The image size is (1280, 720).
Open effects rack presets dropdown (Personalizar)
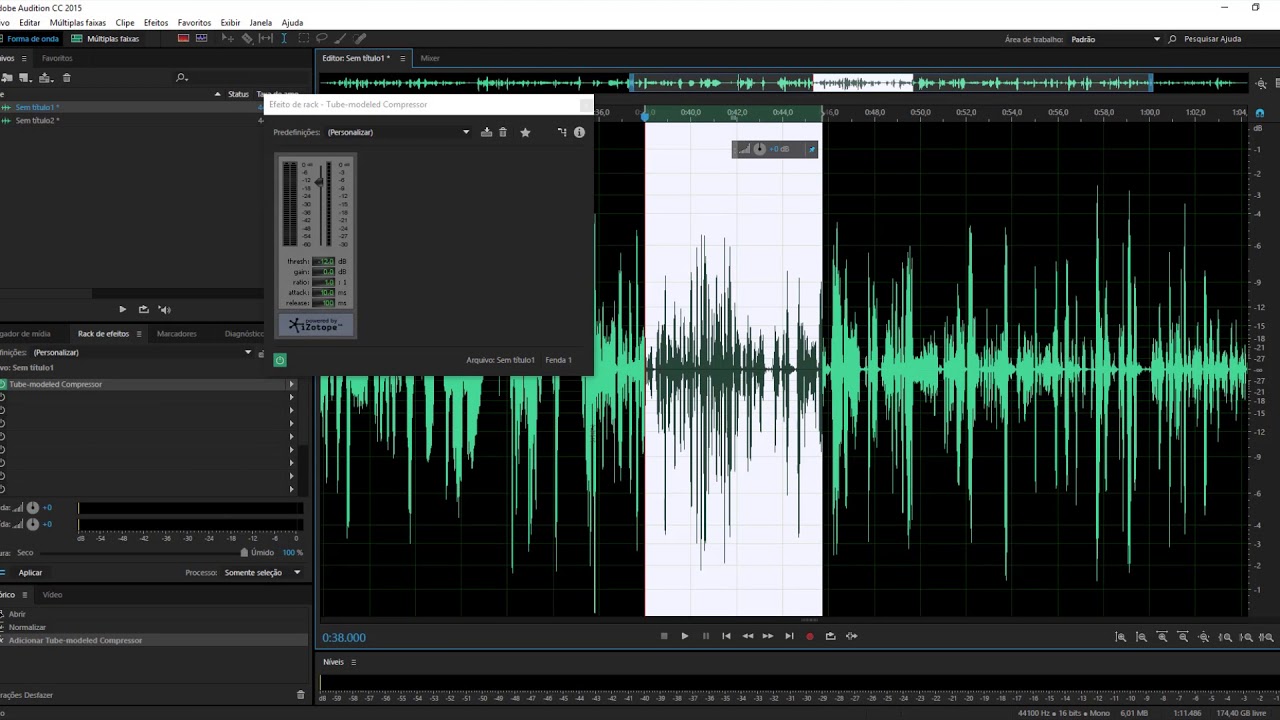point(142,352)
